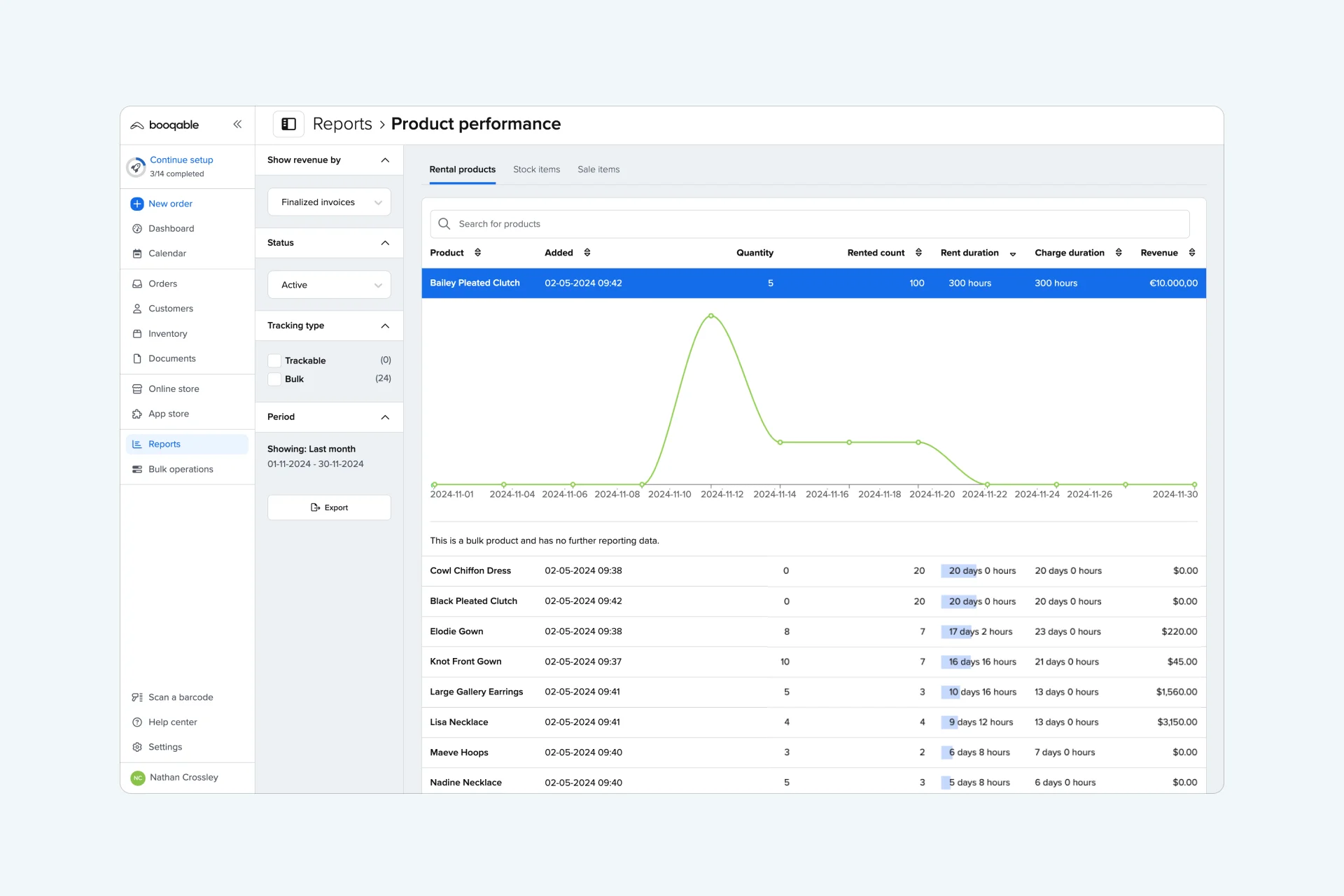Select the Bailey Pleated Clutch row

click(813, 283)
